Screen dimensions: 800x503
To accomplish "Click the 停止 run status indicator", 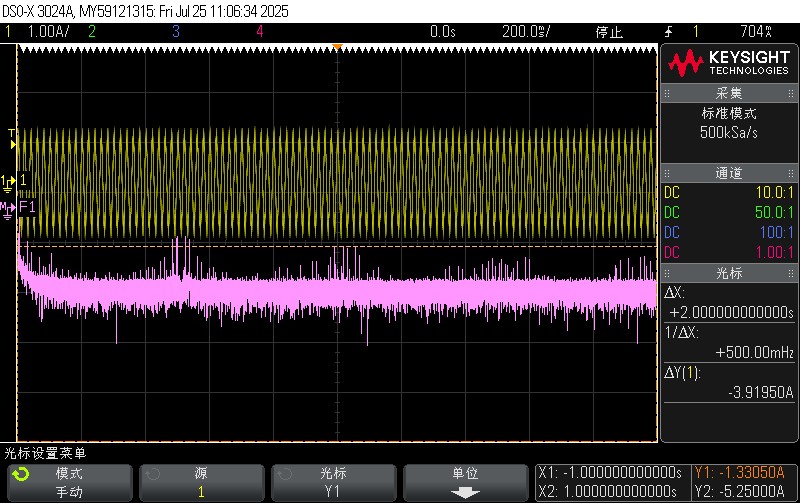I will pyautogui.click(x=609, y=32).
